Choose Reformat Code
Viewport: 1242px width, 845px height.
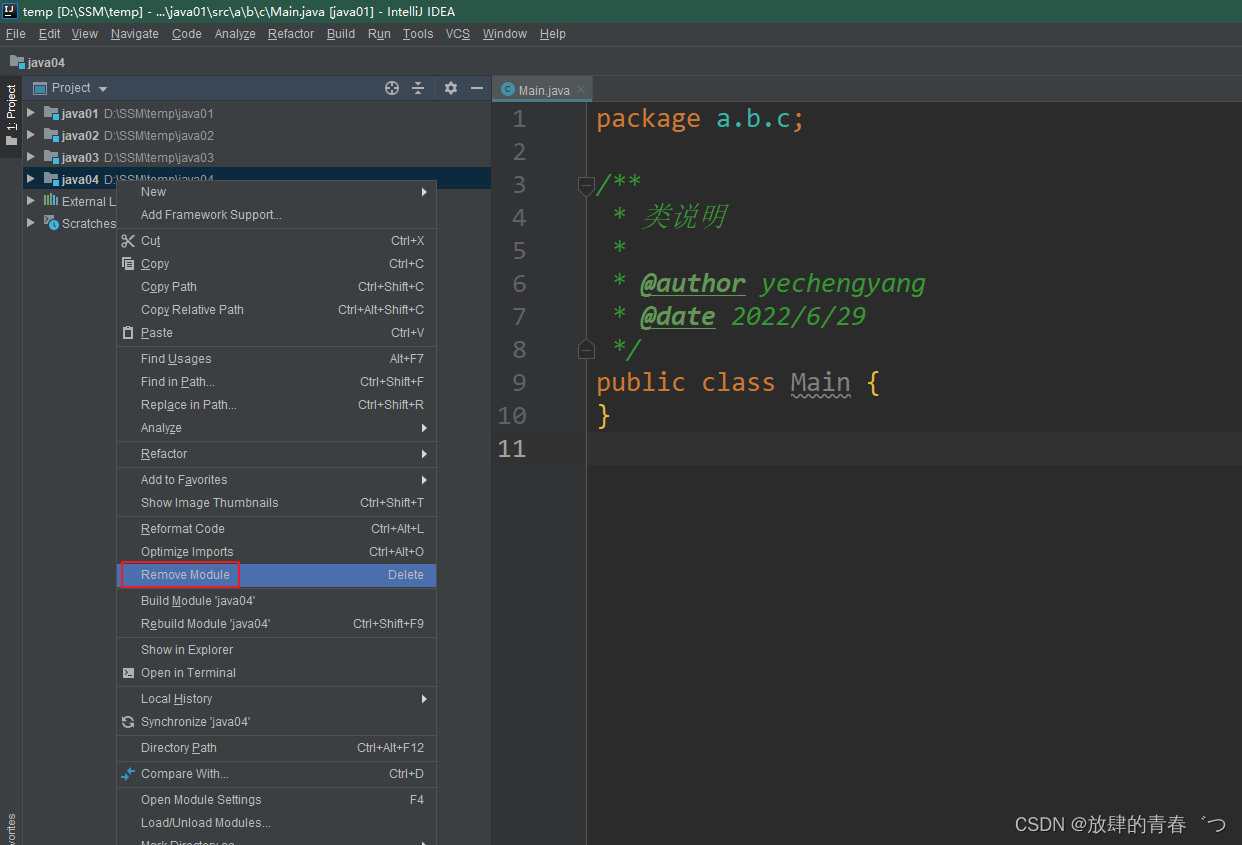coord(276,529)
